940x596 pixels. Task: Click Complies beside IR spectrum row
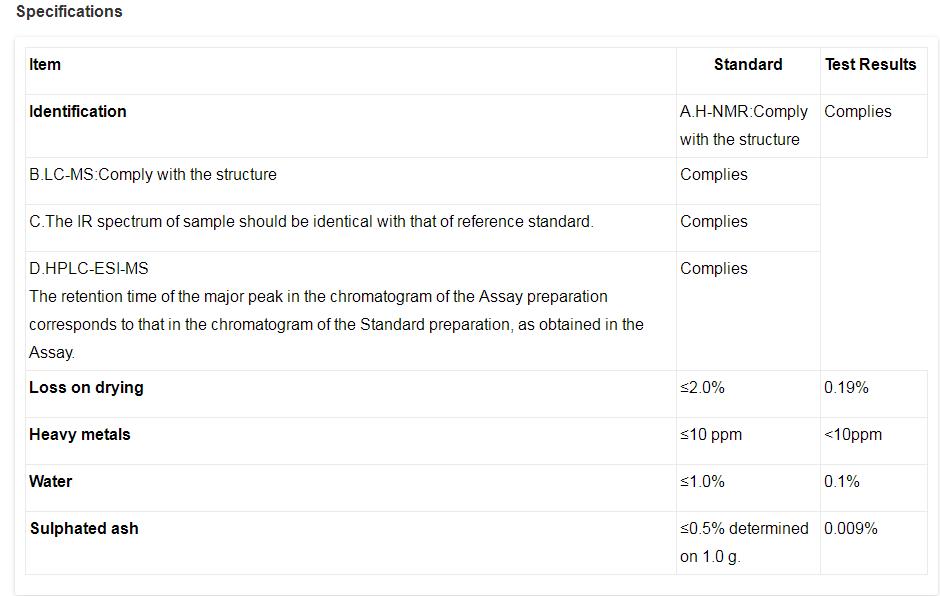coord(713,222)
